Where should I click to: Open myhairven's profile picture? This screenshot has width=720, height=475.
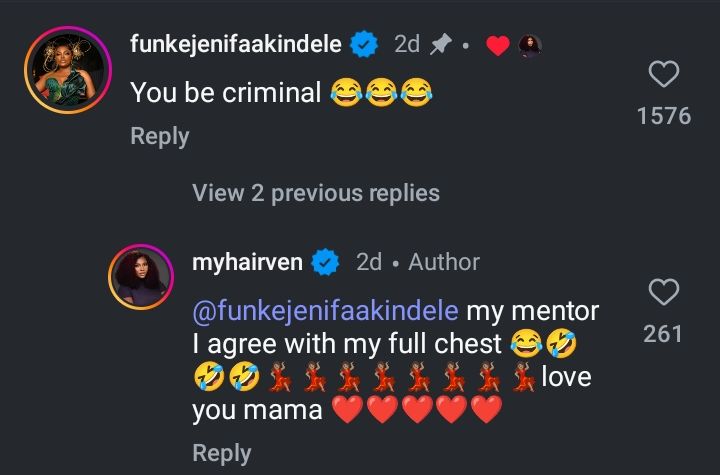coord(141,278)
